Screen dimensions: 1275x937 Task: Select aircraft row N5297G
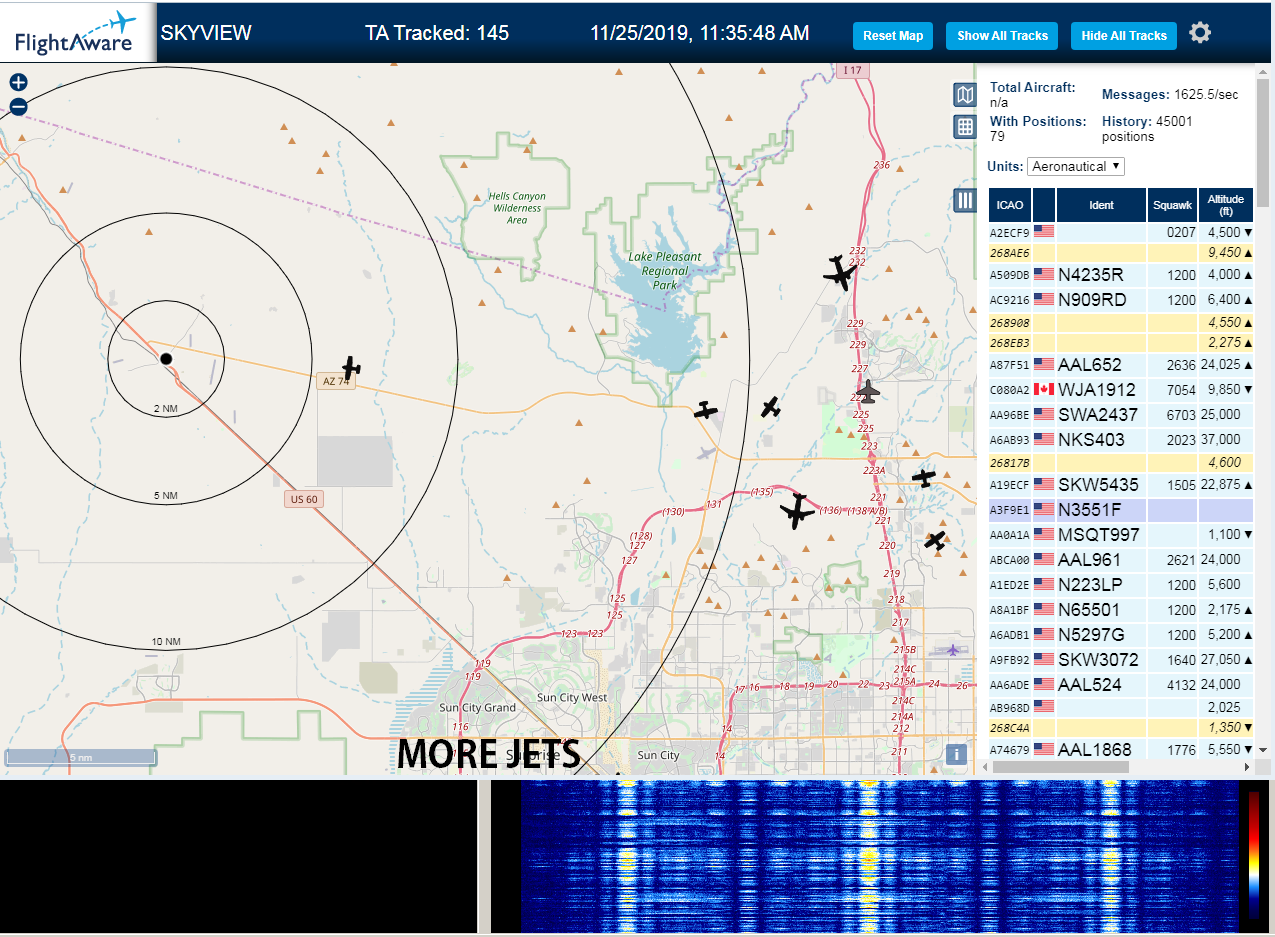click(x=1121, y=635)
